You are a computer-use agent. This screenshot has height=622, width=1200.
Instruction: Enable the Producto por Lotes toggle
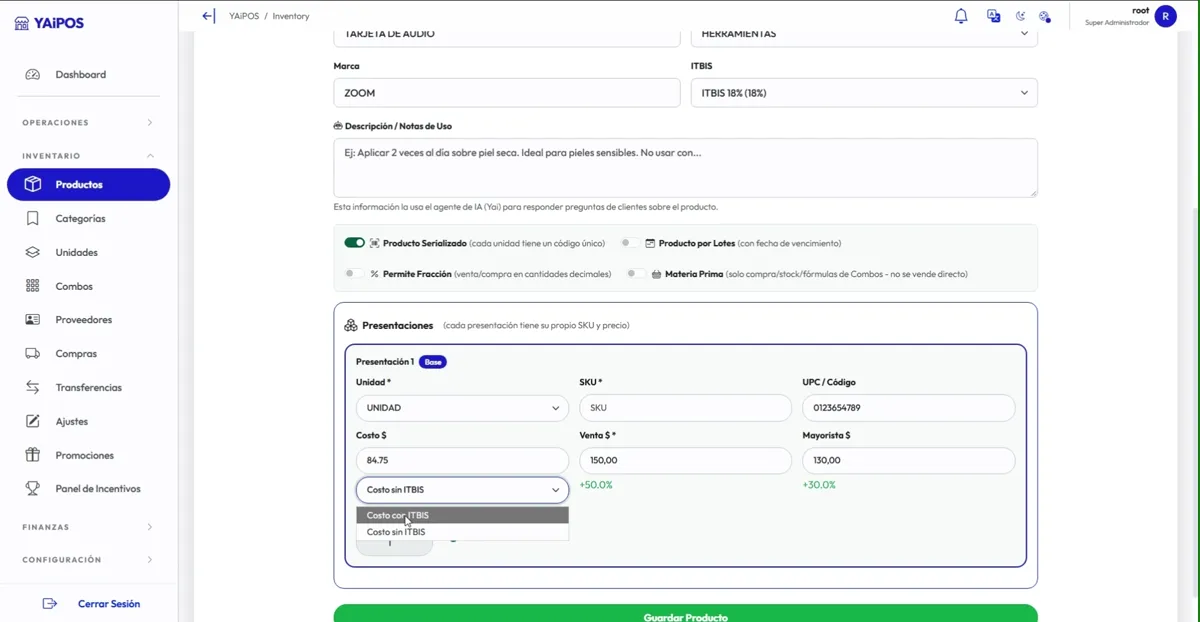pos(630,243)
